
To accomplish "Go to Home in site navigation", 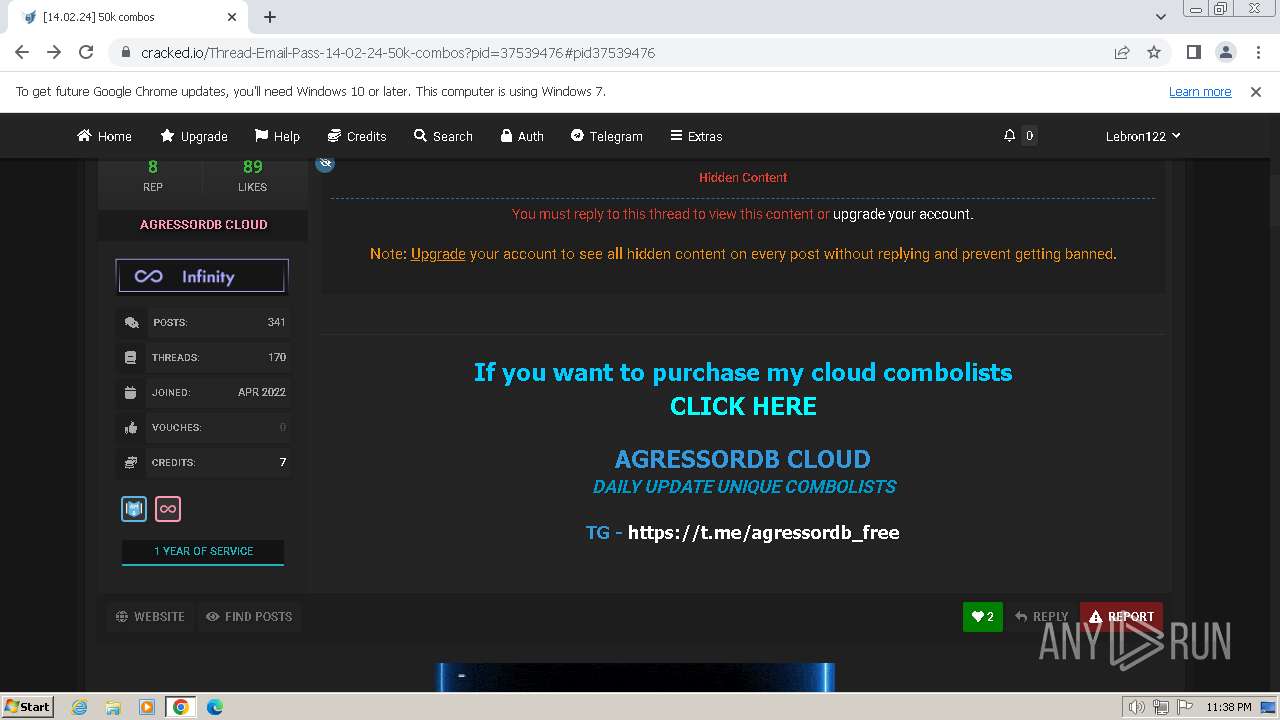I will click(x=104, y=136).
